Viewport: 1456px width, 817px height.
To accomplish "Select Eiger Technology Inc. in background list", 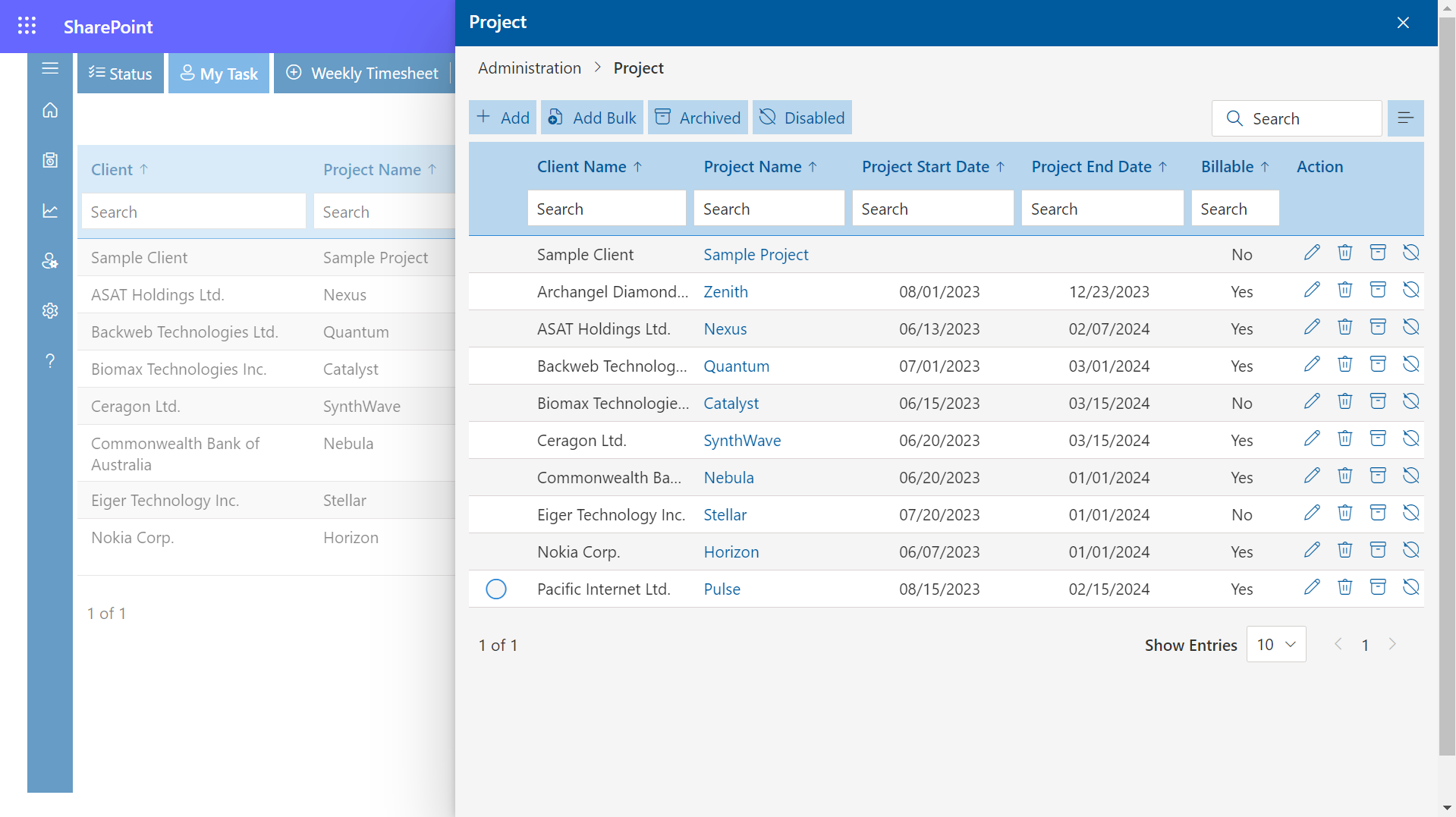I will 165,501.
